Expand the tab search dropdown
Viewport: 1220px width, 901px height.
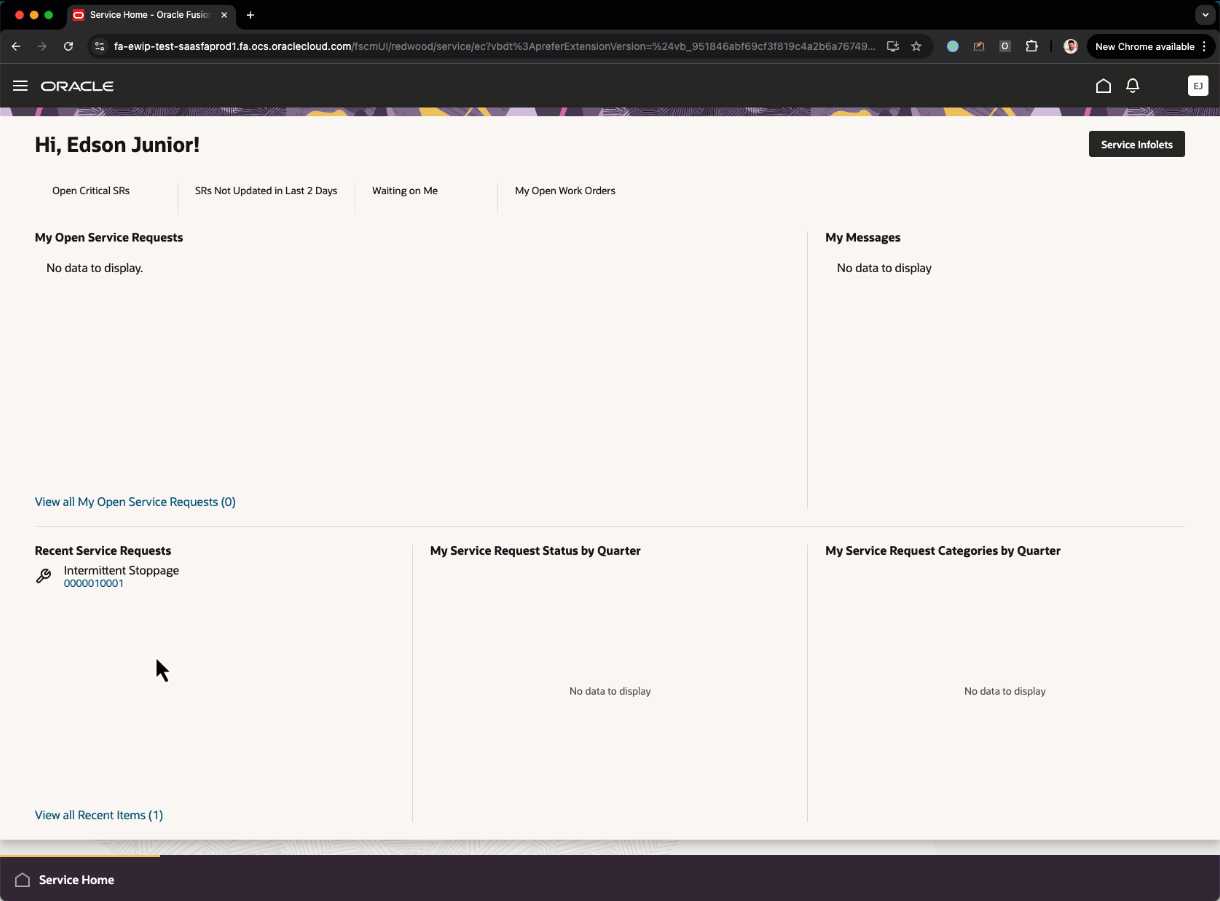point(1205,15)
